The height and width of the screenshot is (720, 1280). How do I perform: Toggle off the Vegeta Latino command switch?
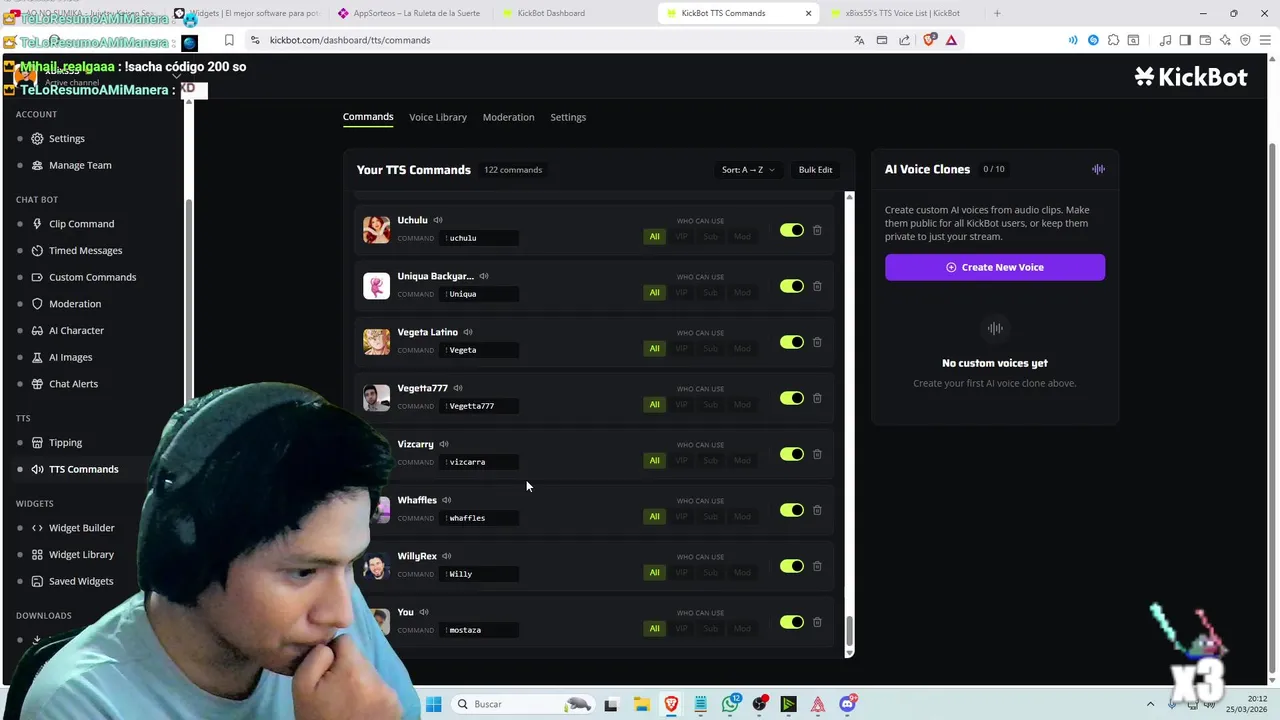pyautogui.click(x=792, y=342)
